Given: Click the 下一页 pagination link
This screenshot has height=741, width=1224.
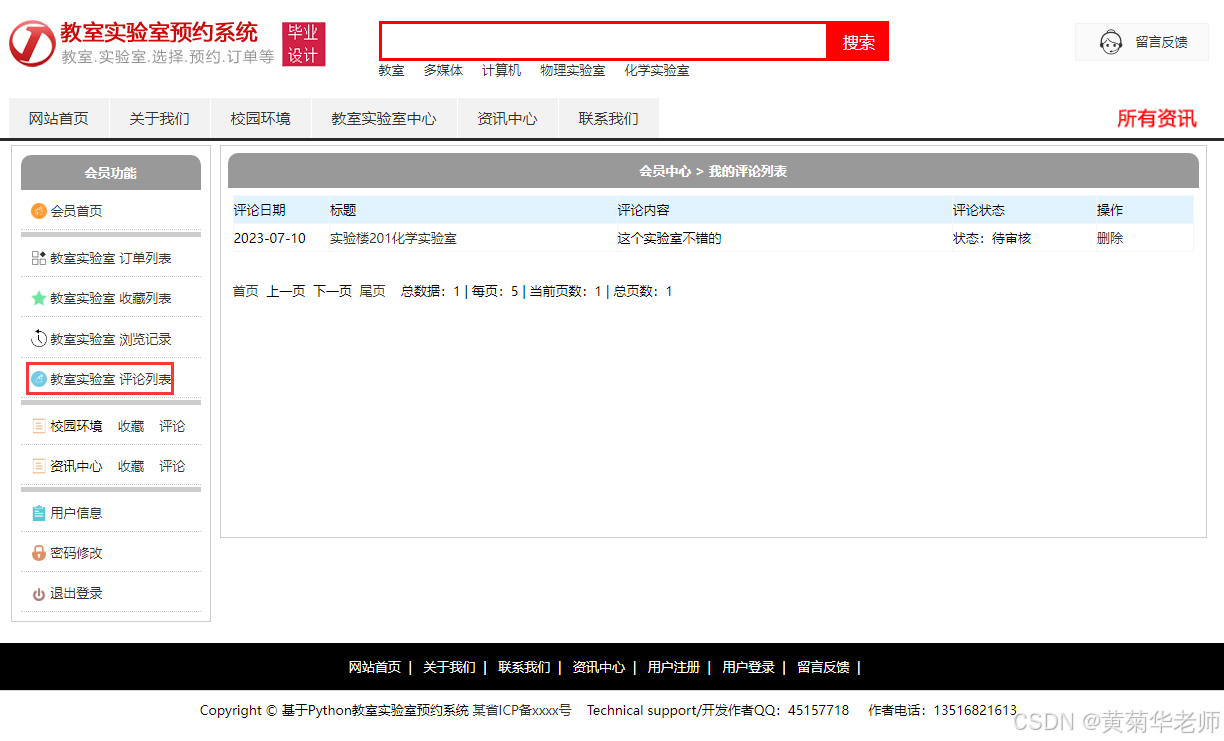Looking at the screenshot, I should tap(333, 291).
